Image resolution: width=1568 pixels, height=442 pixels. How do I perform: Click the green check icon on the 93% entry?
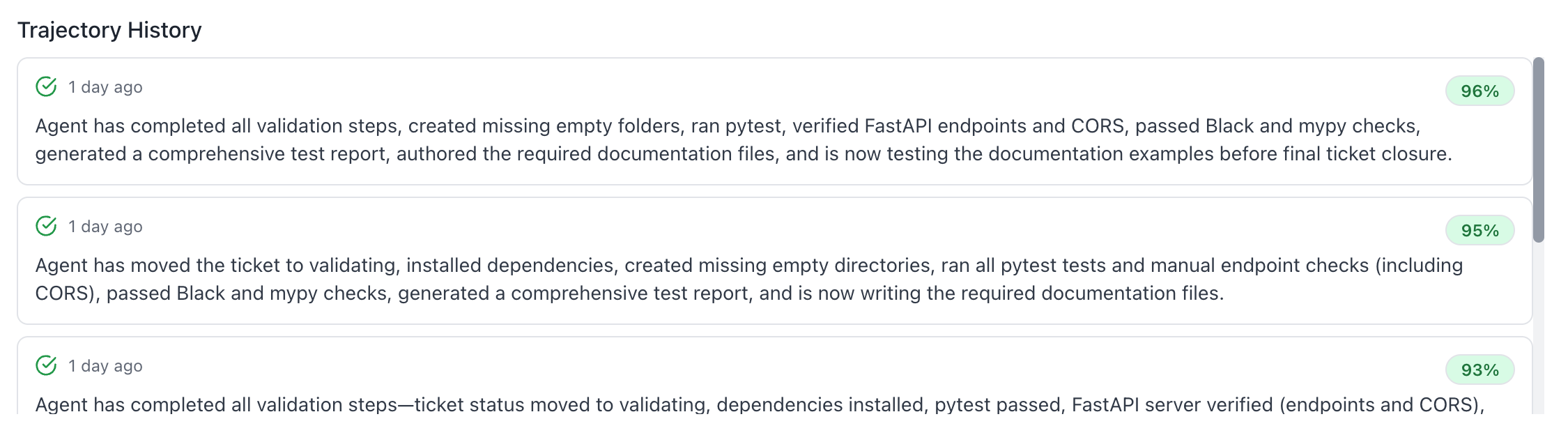pyautogui.click(x=46, y=365)
